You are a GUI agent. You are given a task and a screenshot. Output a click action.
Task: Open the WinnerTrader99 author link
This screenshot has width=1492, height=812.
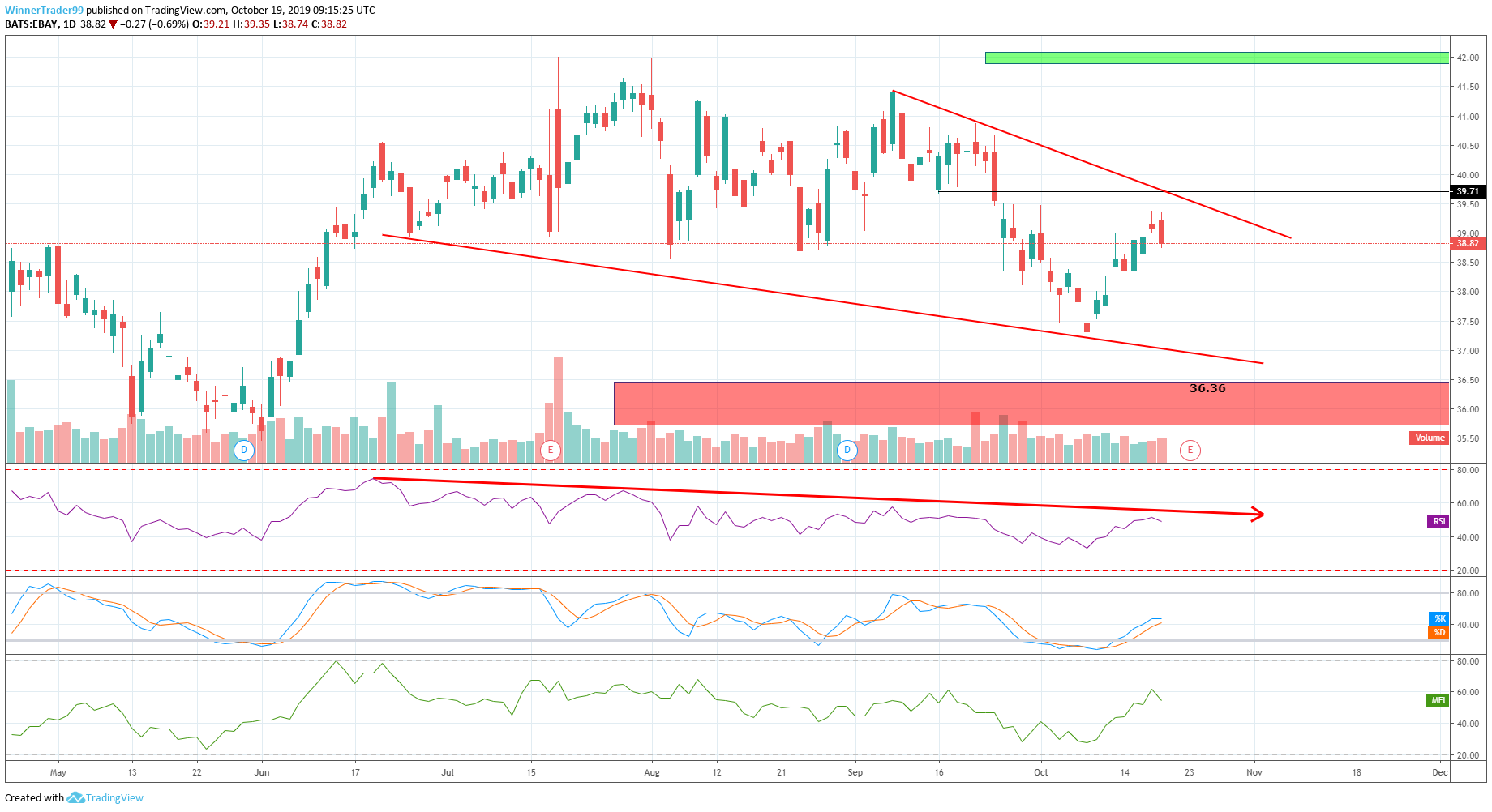click(x=44, y=11)
